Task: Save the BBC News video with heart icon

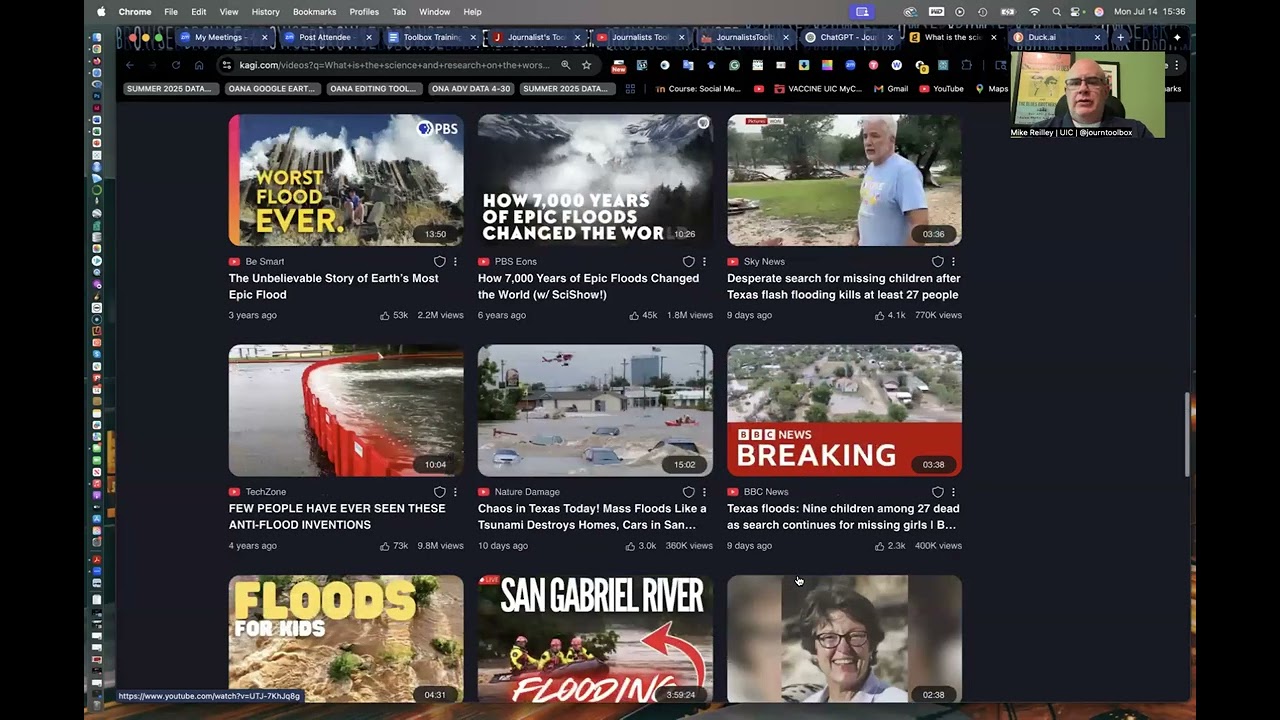Action: [x=937, y=492]
